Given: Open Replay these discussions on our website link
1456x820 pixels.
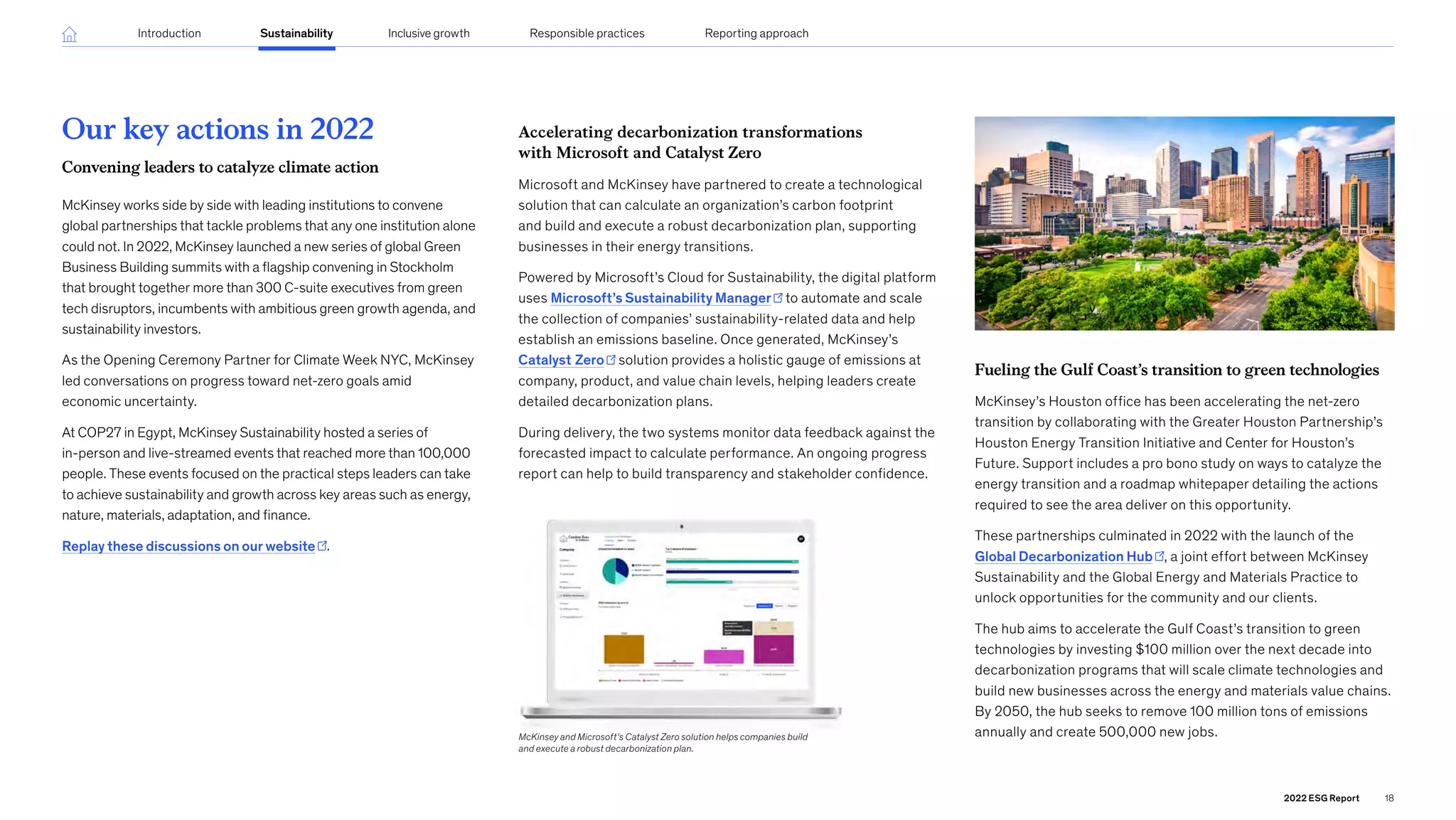Looking at the screenshot, I should [x=188, y=546].
